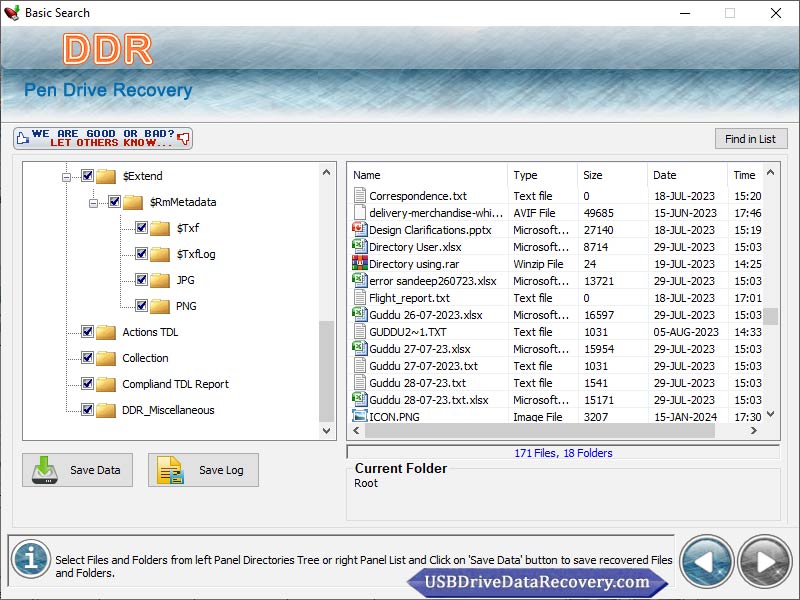Click the text icon of GUDDU2~1.TXT
This screenshot has height=600, width=800.
(x=360, y=331)
